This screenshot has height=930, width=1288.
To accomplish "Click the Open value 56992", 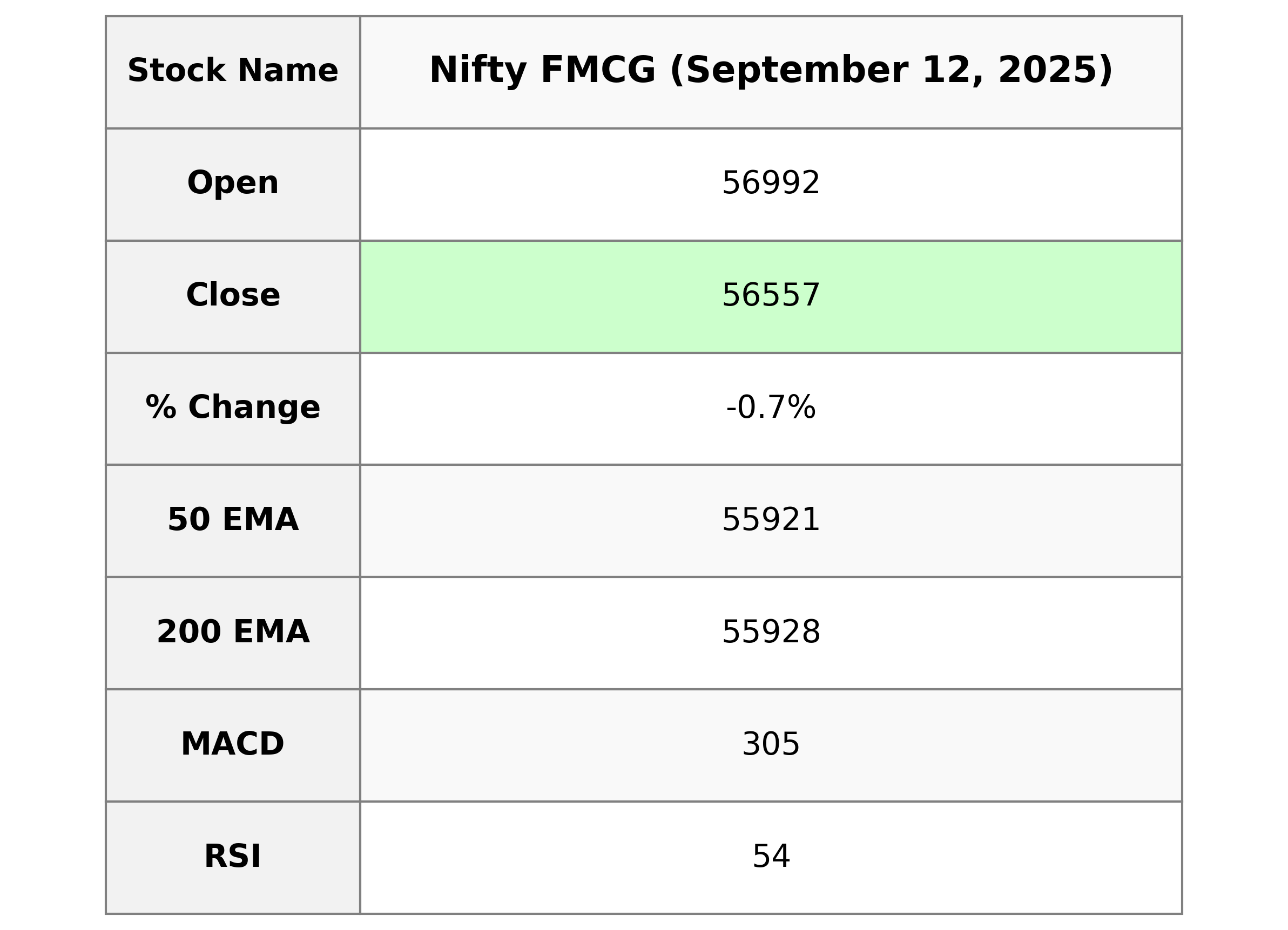I will [771, 184].
